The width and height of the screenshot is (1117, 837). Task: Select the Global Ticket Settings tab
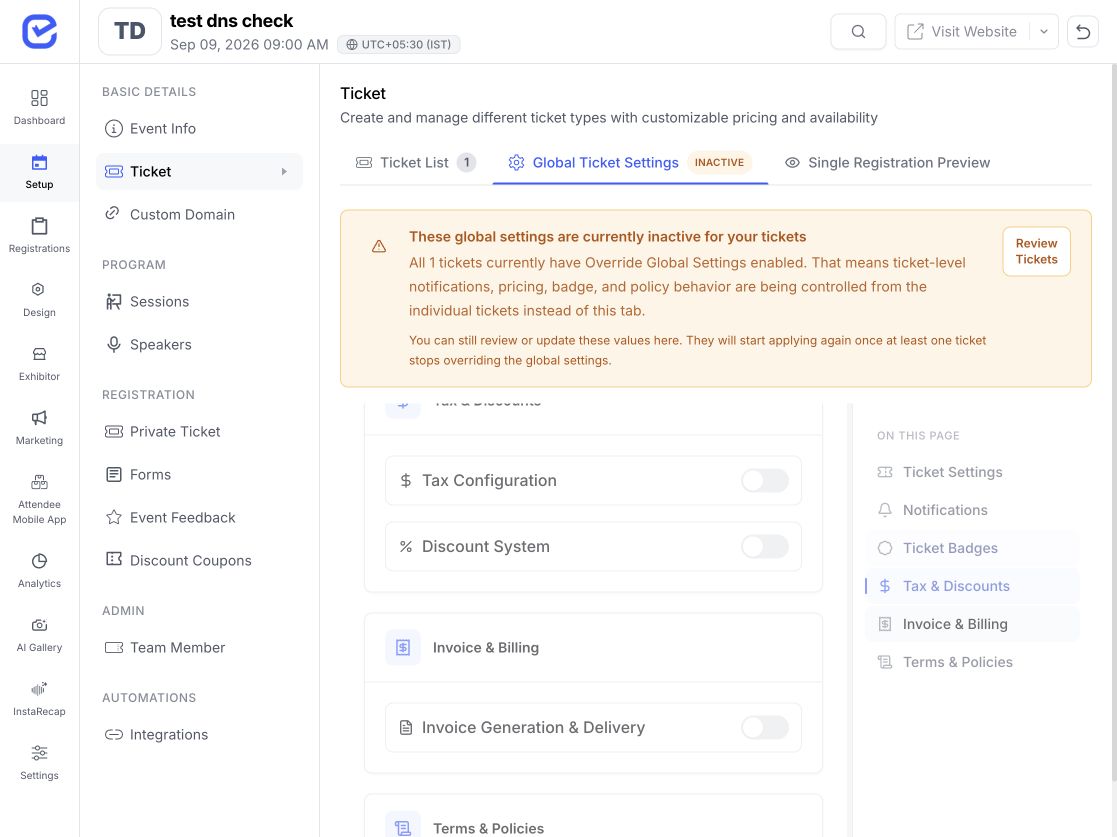click(630, 162)
